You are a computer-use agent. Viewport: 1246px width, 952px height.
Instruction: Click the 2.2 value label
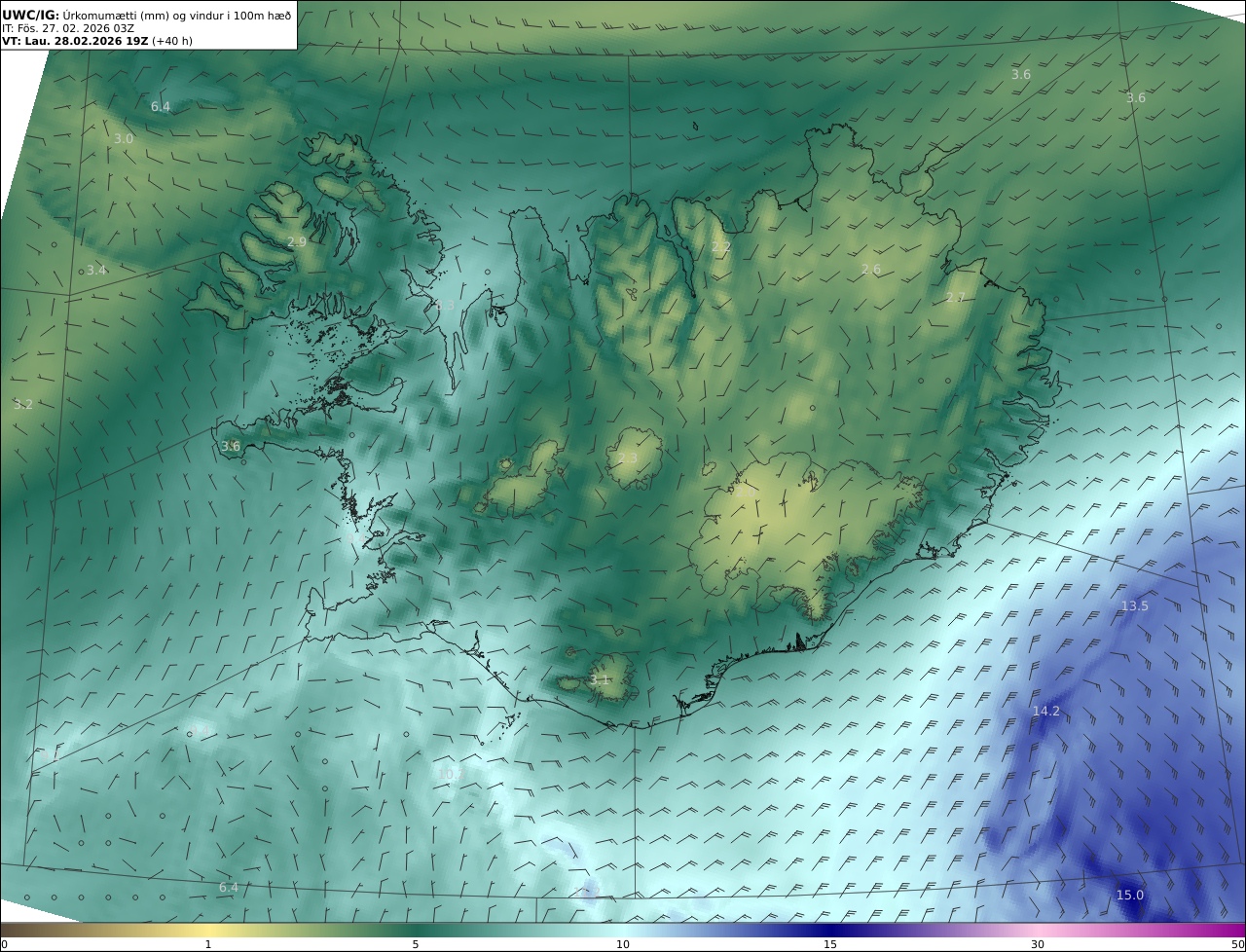[720, 247]
